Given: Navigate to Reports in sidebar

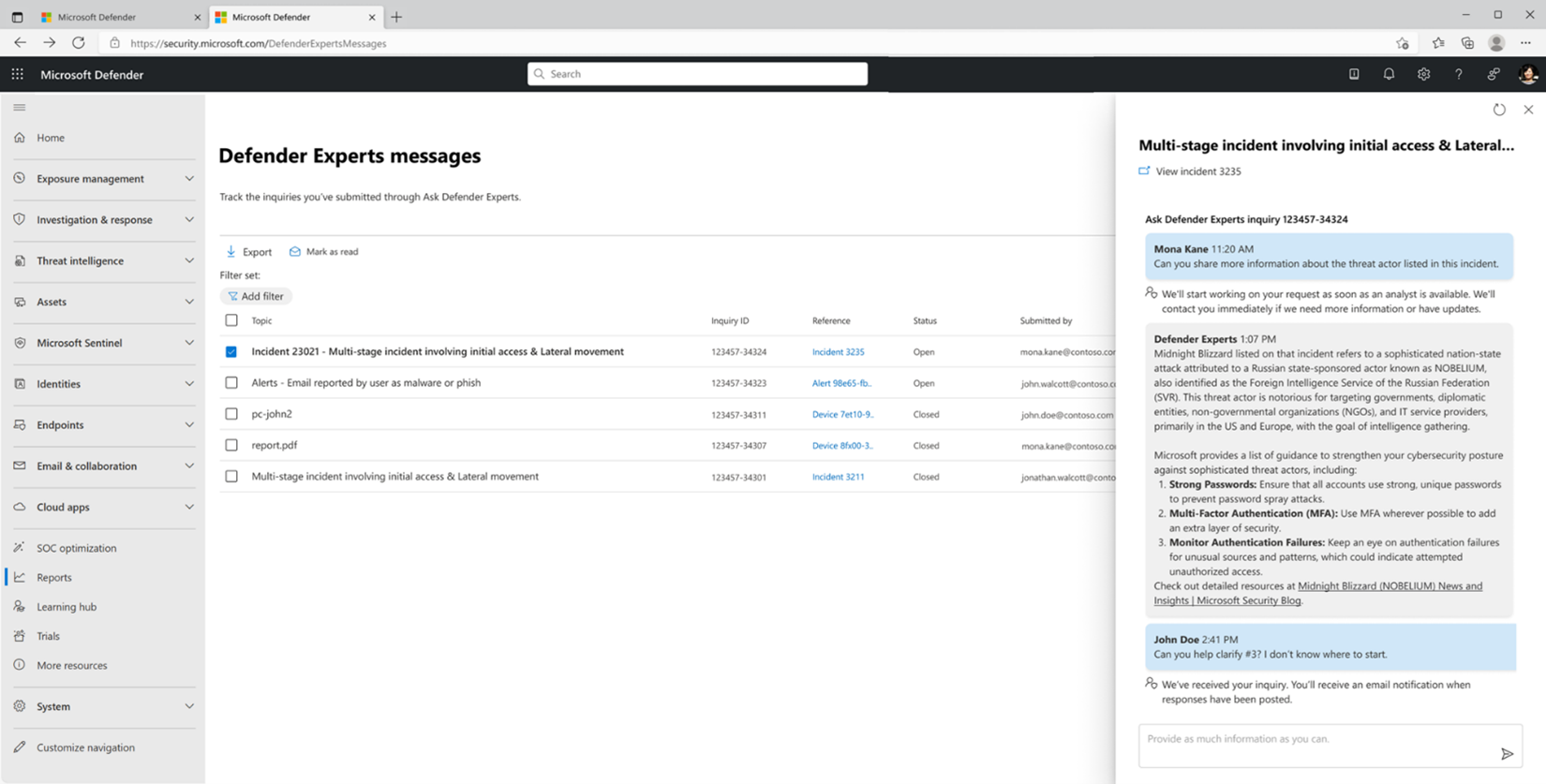Looking at the screenshot, I should click(x=54, y=577).
